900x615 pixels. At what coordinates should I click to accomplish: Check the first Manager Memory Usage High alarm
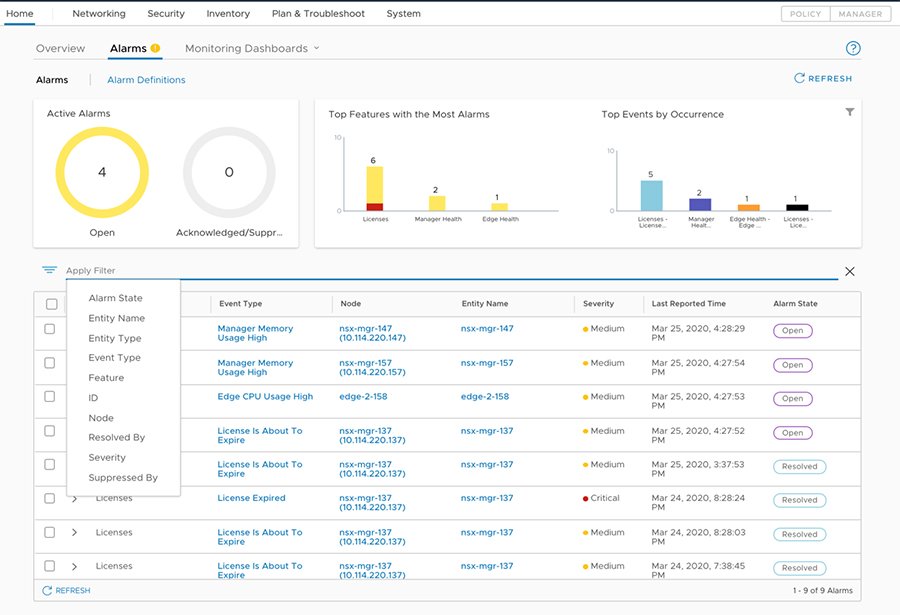pos(49,329)
